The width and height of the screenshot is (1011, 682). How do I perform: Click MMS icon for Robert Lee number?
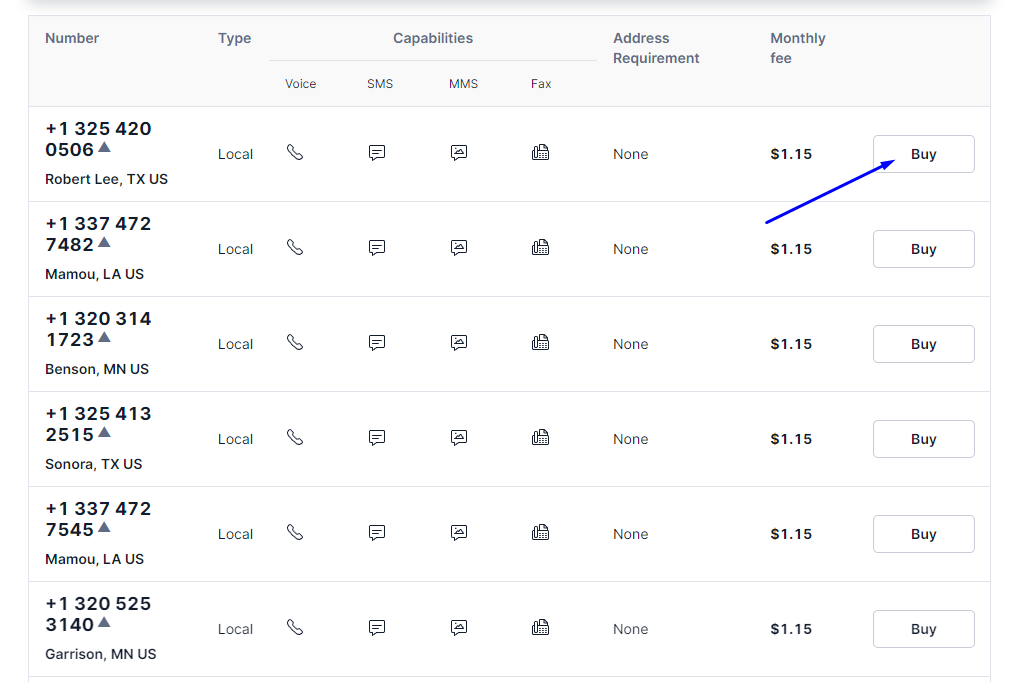click(459, 153)
